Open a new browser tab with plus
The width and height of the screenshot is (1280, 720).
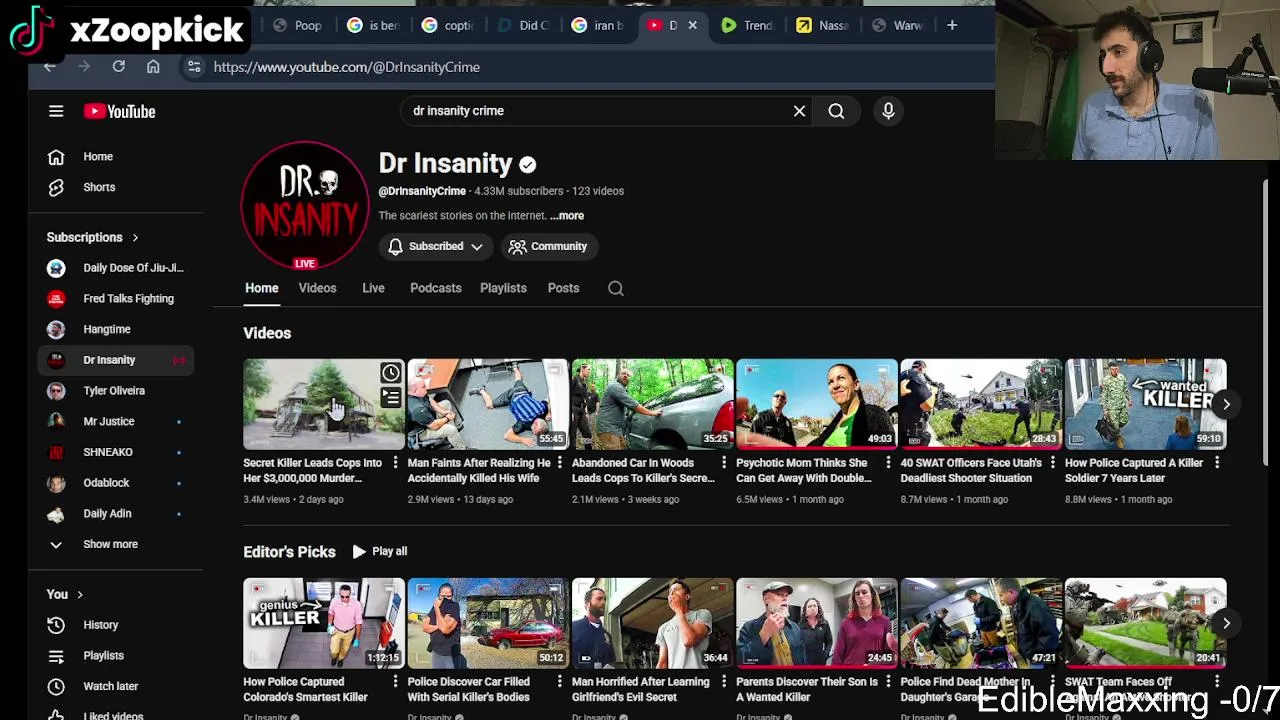[952, 25]
